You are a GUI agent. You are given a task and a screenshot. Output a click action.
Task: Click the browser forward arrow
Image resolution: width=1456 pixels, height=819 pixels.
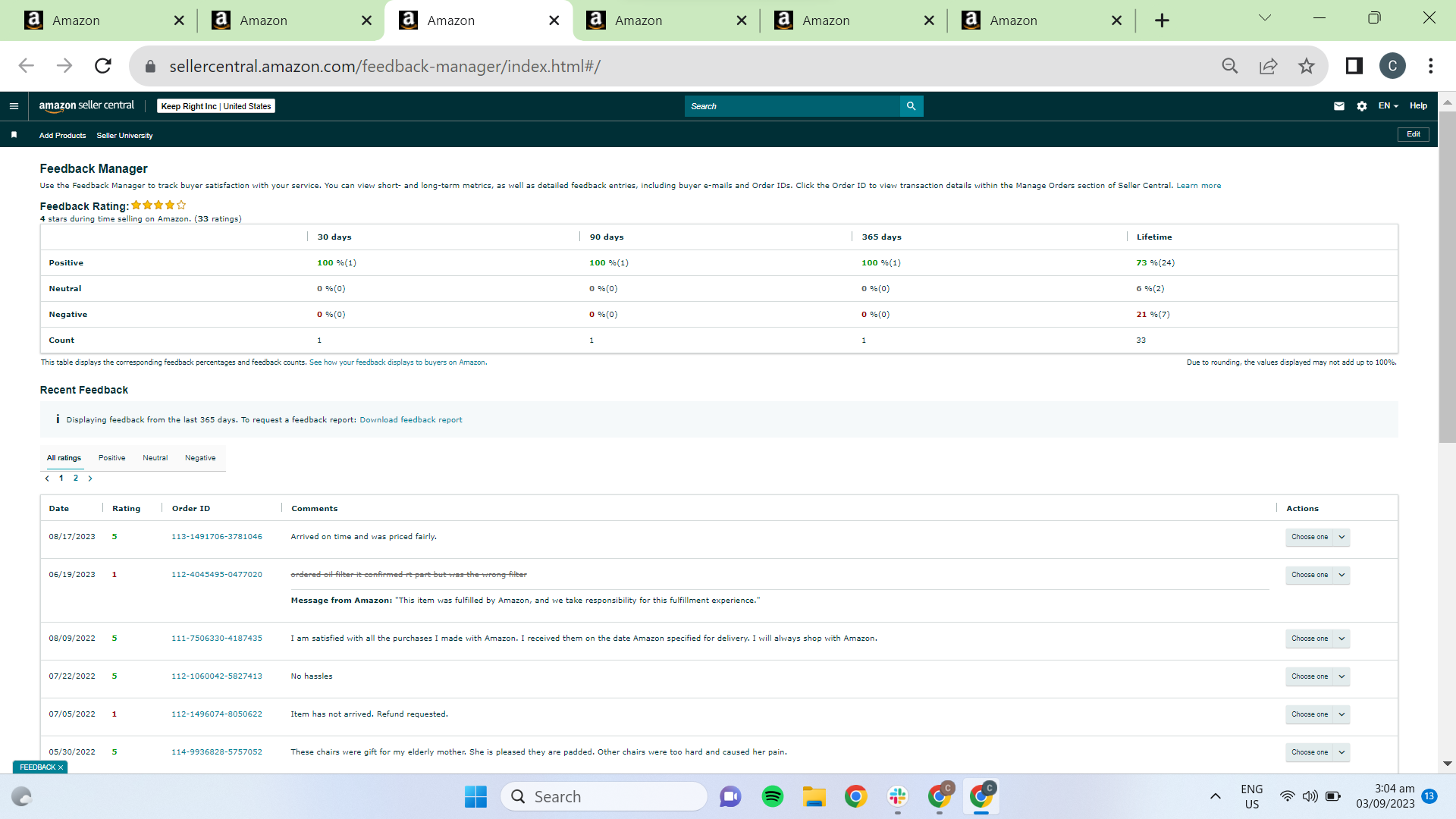(64, 66)
